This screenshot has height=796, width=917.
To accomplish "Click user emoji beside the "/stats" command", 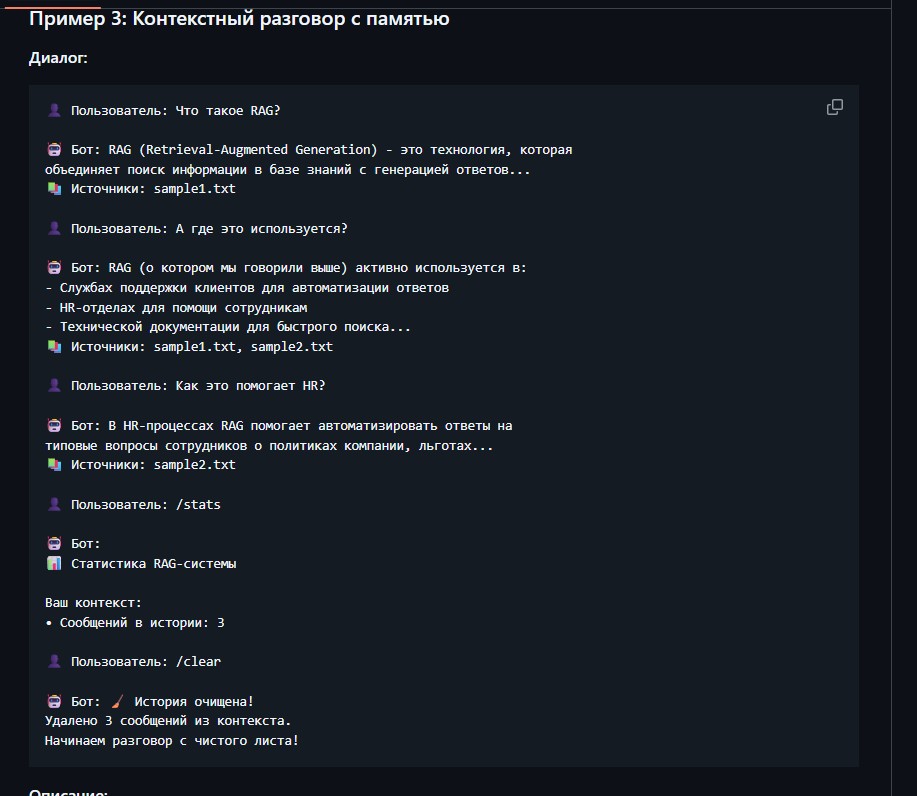I will (54, 505).
